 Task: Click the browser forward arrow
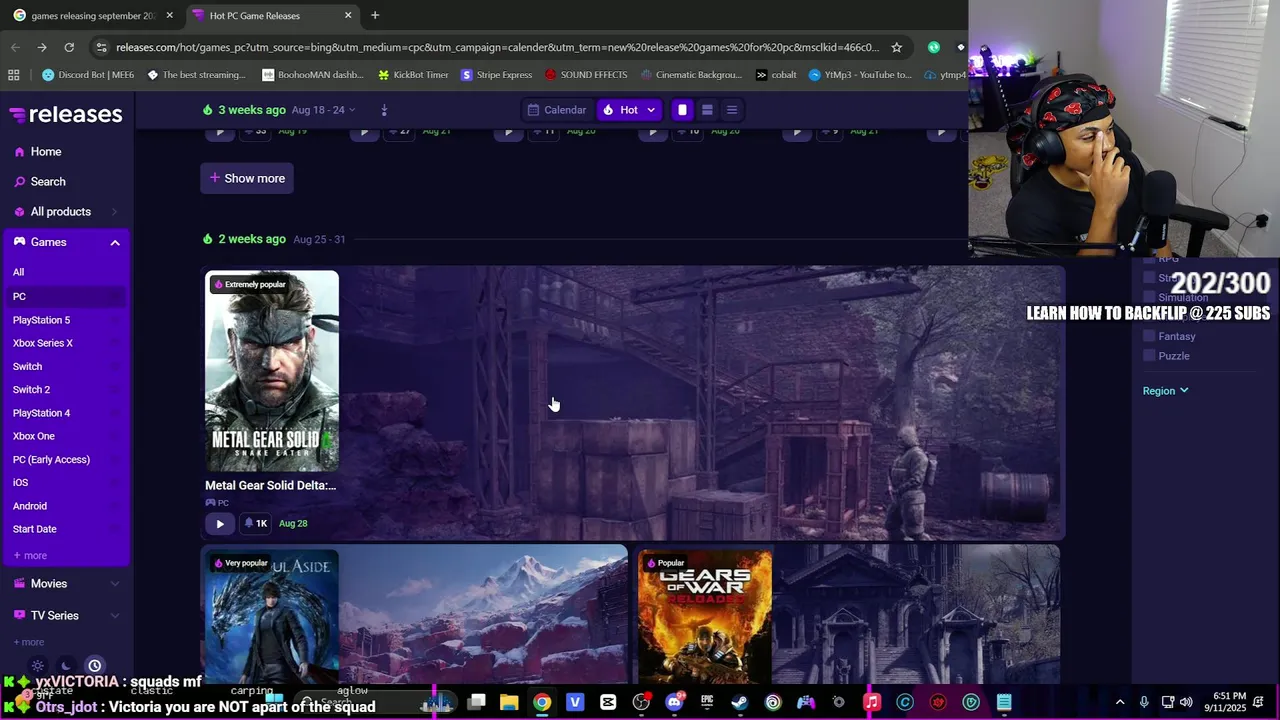42,47
